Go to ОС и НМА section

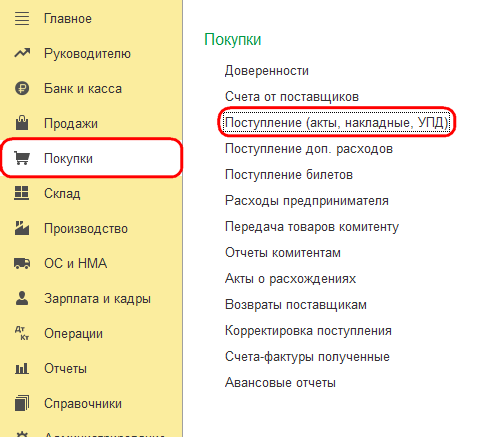pyautogui.click(x=76, y=263)
